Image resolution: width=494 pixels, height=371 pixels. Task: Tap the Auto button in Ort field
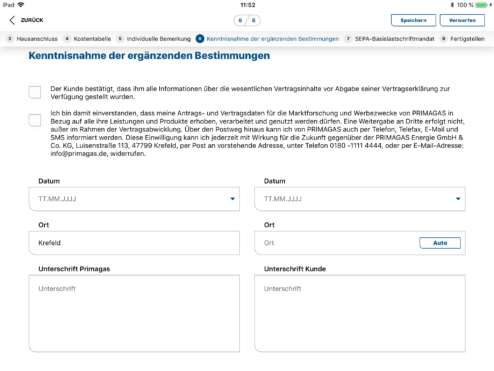click(440, 243)
